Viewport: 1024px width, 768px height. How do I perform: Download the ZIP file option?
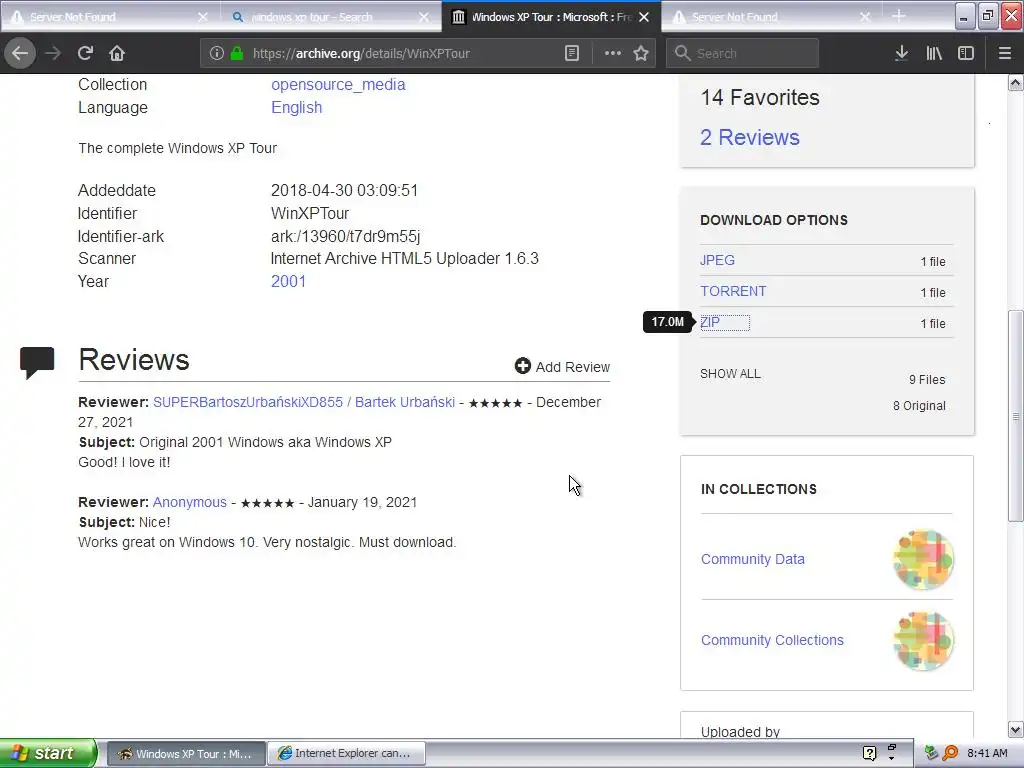coord(710,322)
